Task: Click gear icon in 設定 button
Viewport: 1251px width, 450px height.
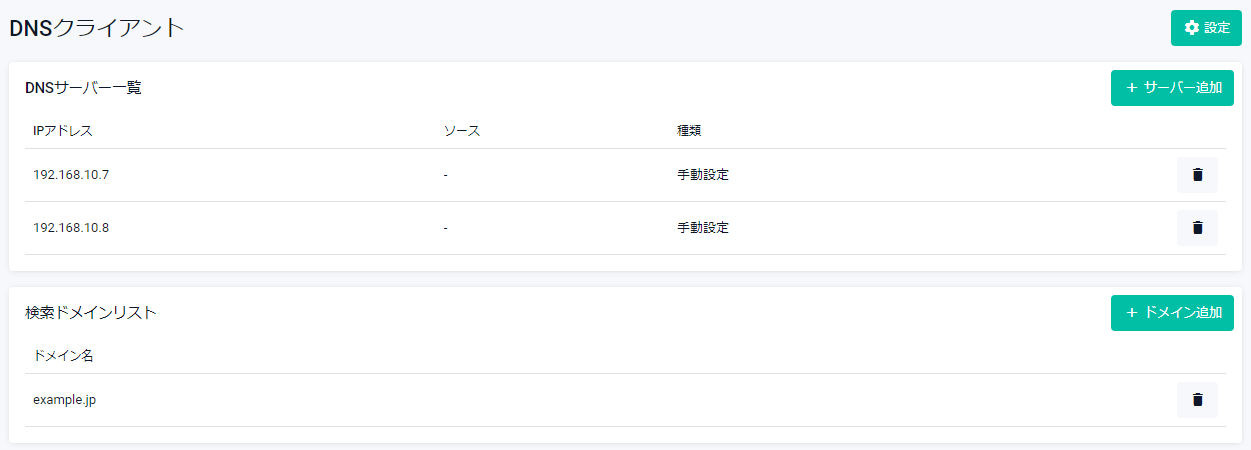Action: (1191, 28)
